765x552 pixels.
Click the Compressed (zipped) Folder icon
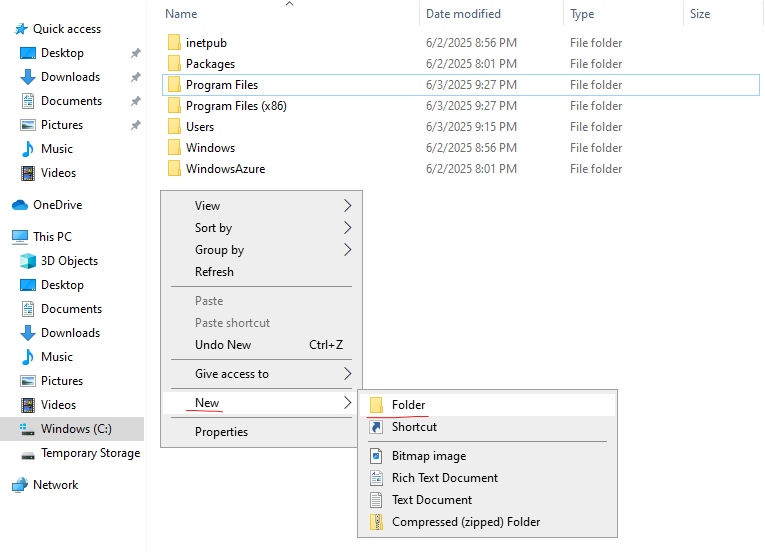tap(376, 522)
